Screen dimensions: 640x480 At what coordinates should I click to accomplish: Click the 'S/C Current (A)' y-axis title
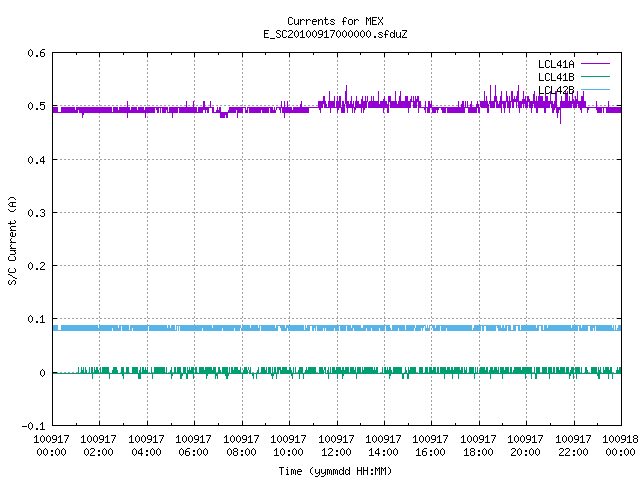13,240
